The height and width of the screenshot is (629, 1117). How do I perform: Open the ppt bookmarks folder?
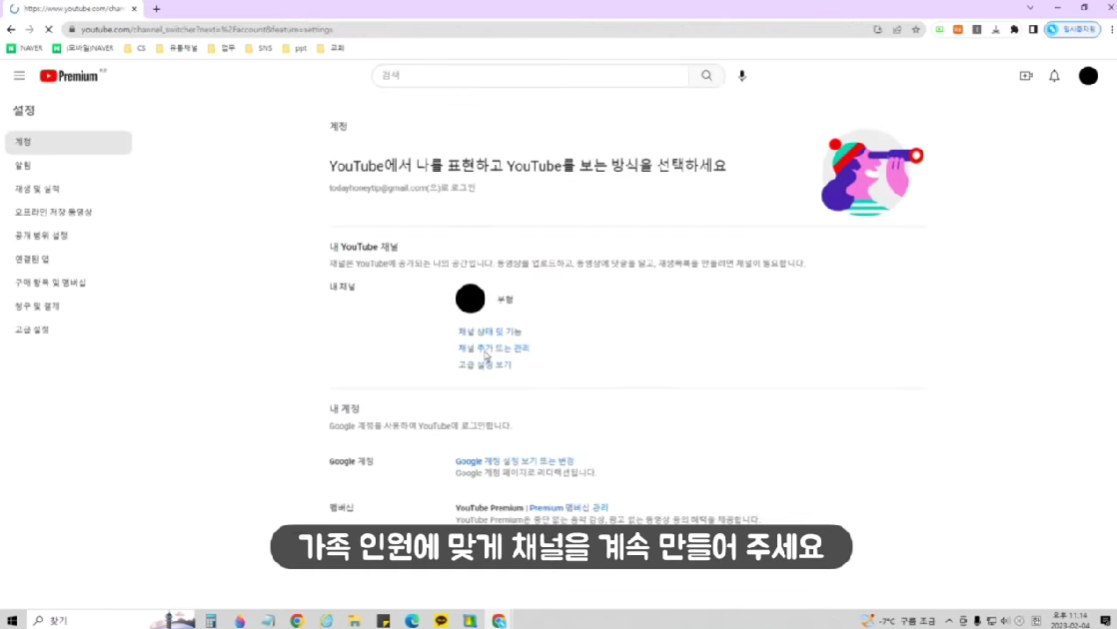[x=294, y=48]
